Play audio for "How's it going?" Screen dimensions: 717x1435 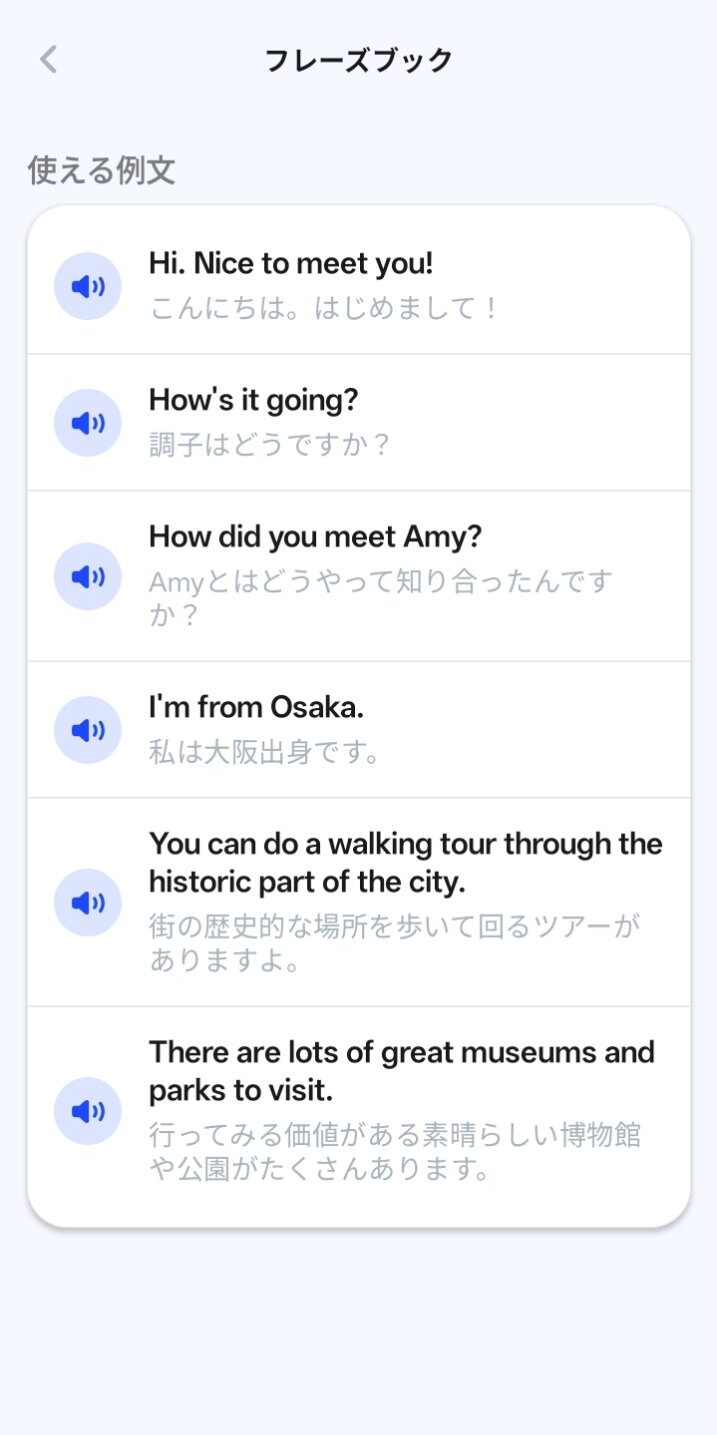coord(88,423)
